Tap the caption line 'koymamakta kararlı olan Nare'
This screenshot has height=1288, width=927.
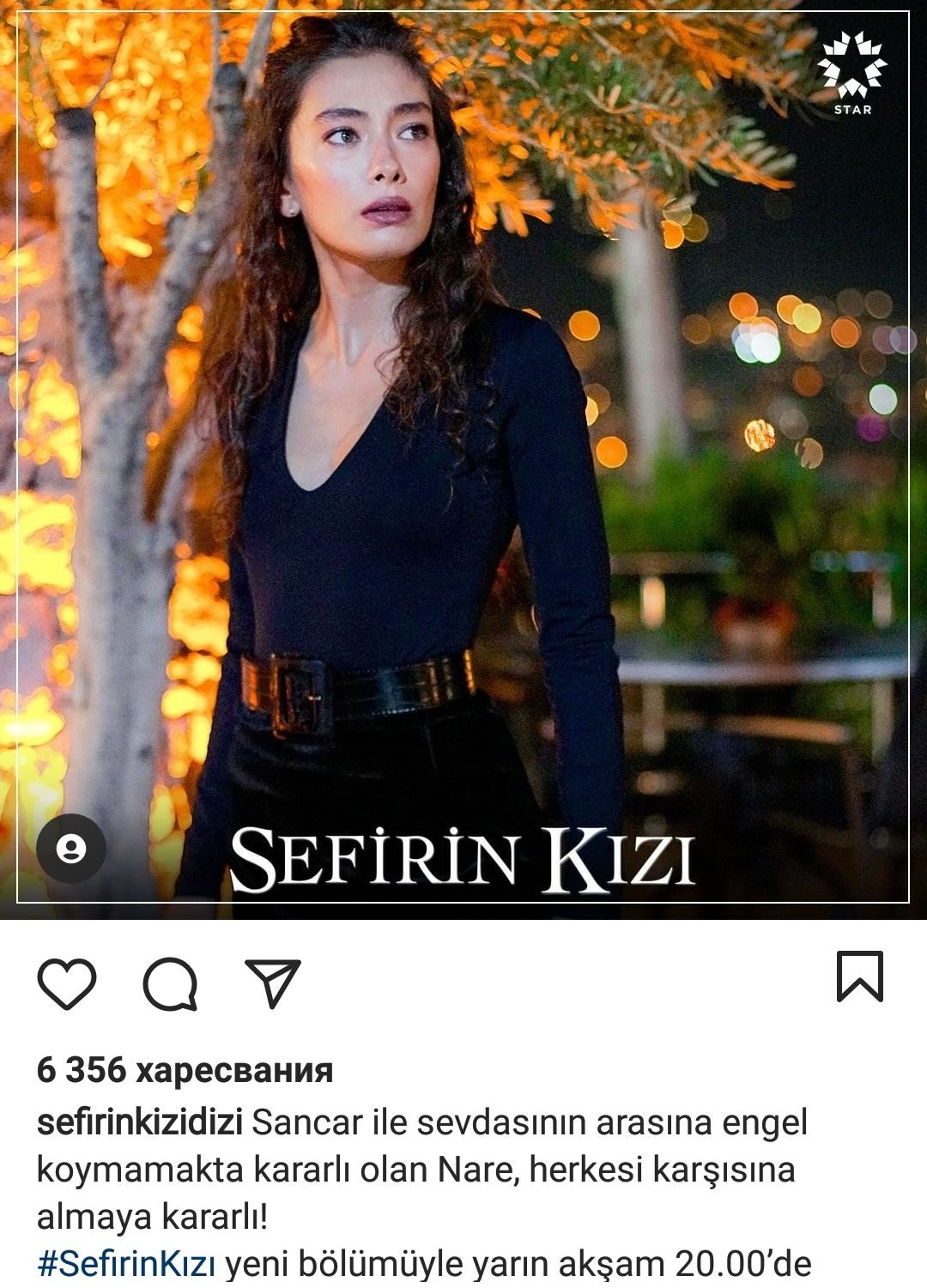pyautogui.click(x=278, y=1170)
